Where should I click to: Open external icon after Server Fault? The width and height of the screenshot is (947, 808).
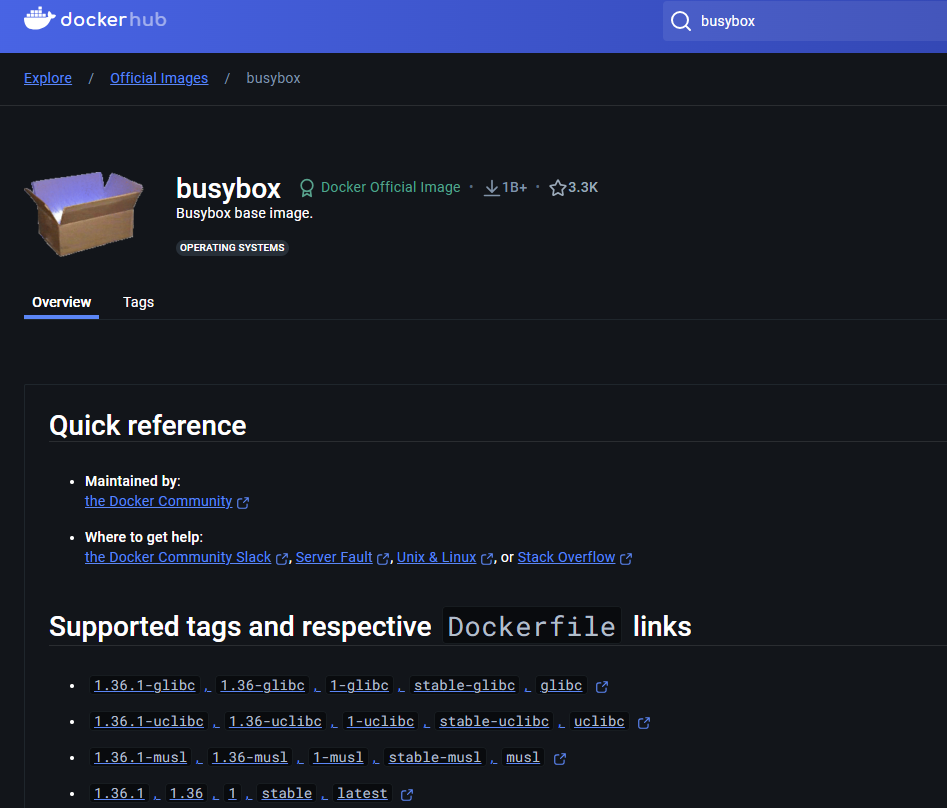(x=382, y=559)
